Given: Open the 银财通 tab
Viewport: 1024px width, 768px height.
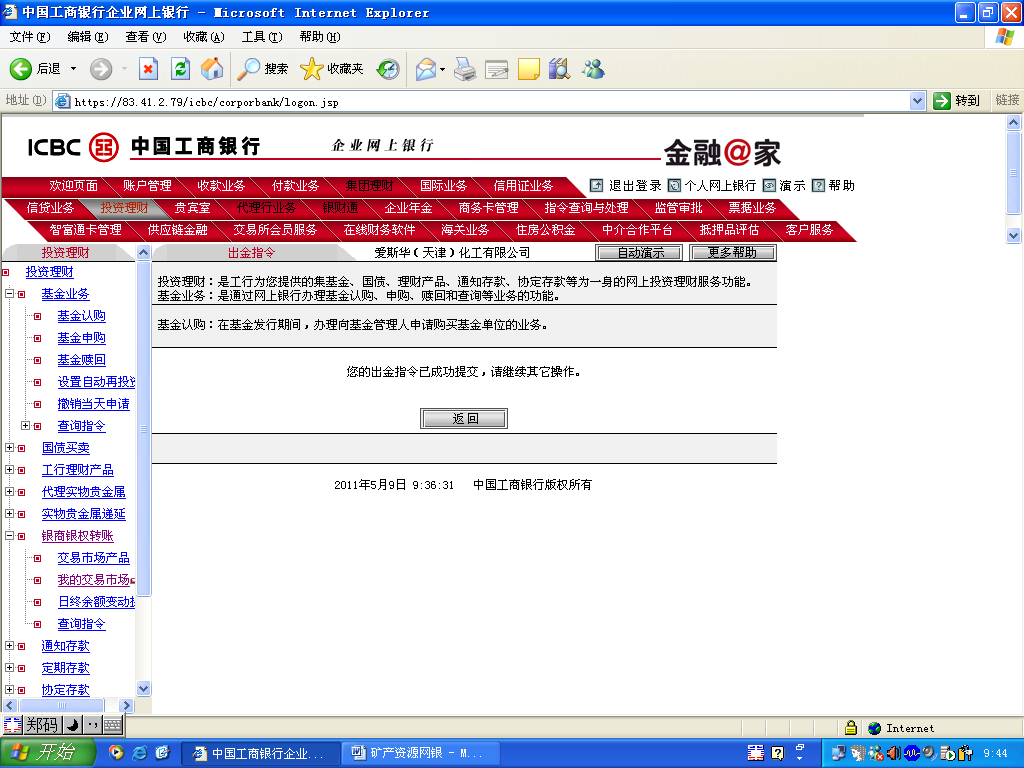Looking at the screenshot, I should [x=340, y=208].
